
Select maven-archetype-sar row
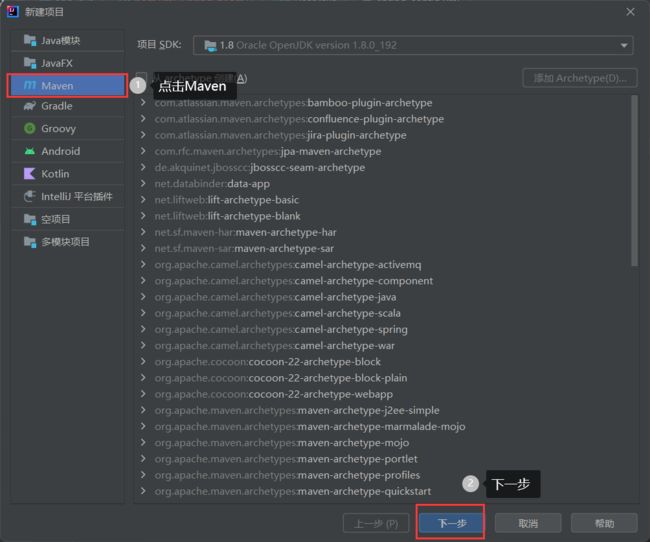pyautogui.click(x=383, y=248)
